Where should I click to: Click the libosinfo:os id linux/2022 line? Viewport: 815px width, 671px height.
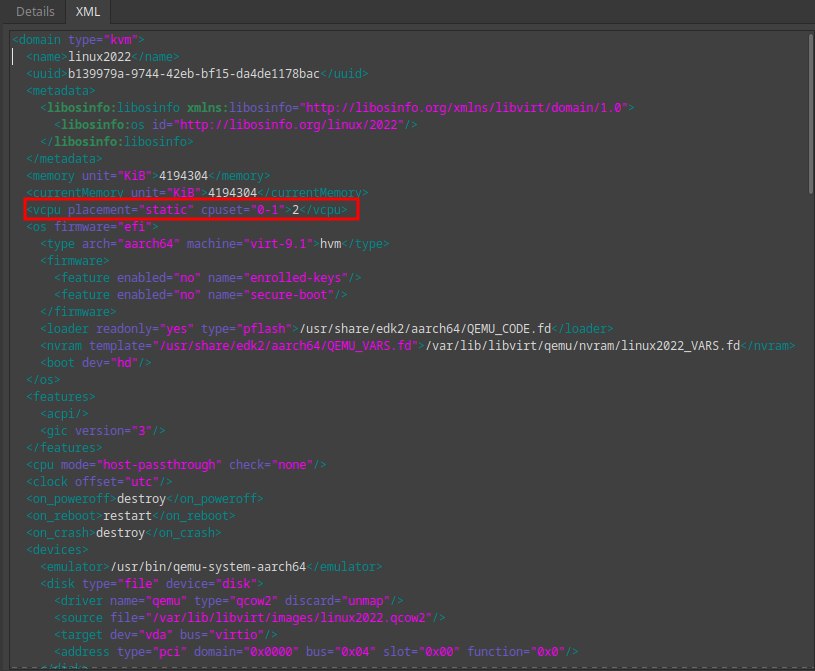(x=235, y=125)
